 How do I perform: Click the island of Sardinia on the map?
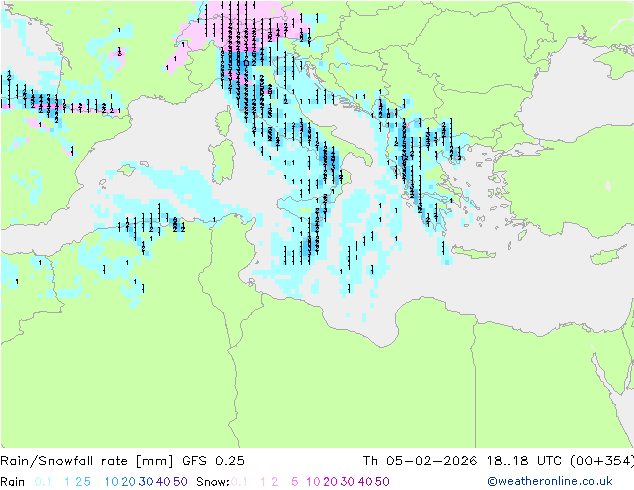click(x=223, y=162)
